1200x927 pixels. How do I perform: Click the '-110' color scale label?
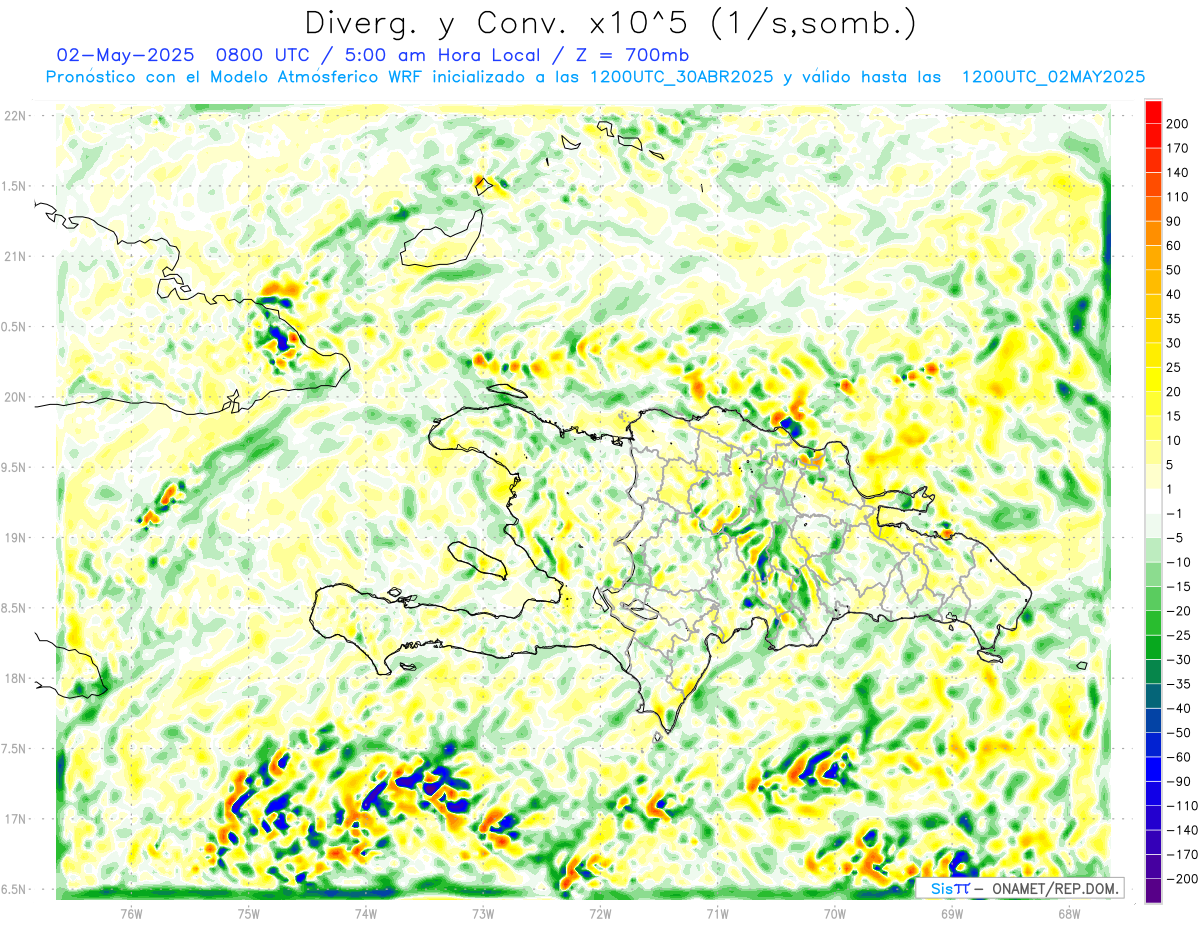click(1182, 806)
